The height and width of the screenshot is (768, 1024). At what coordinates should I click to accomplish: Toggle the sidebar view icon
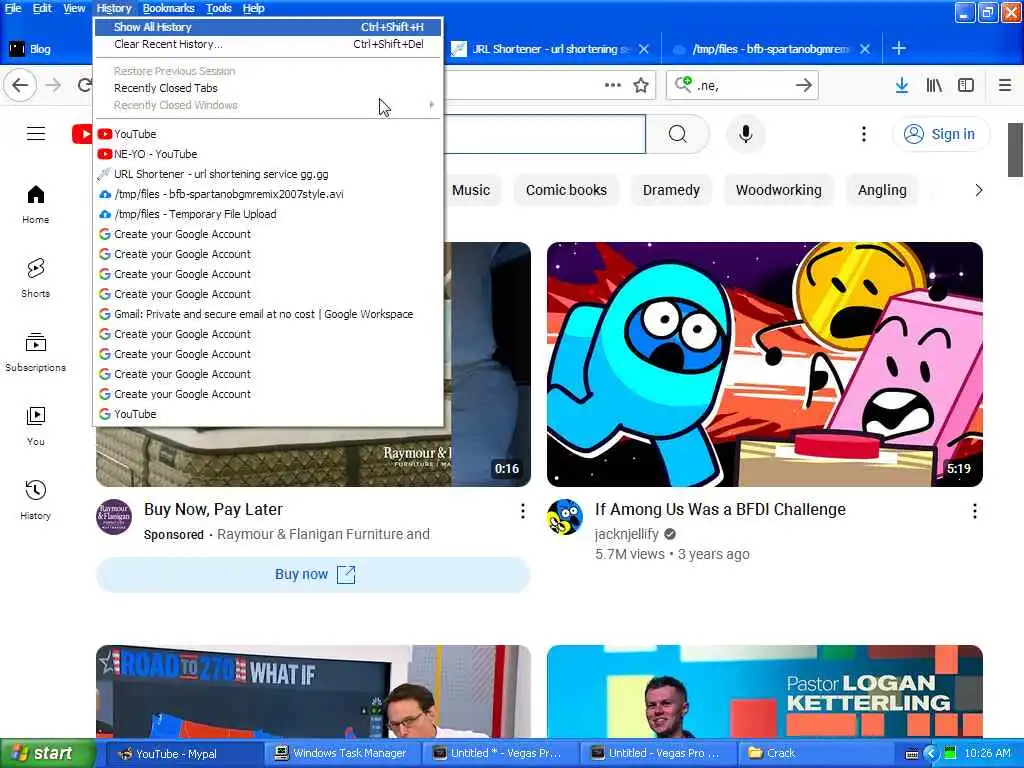[966, 85]
